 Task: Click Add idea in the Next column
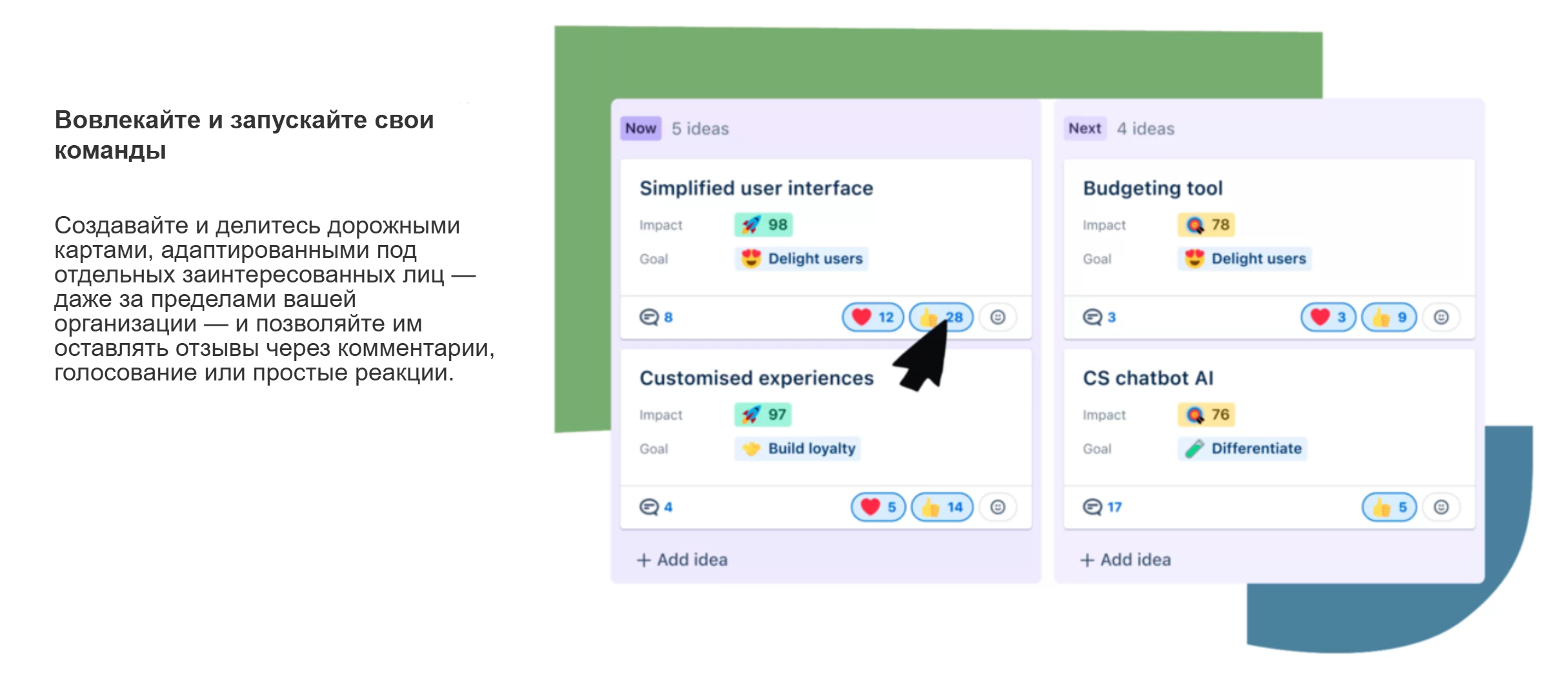click(1125, 560)
